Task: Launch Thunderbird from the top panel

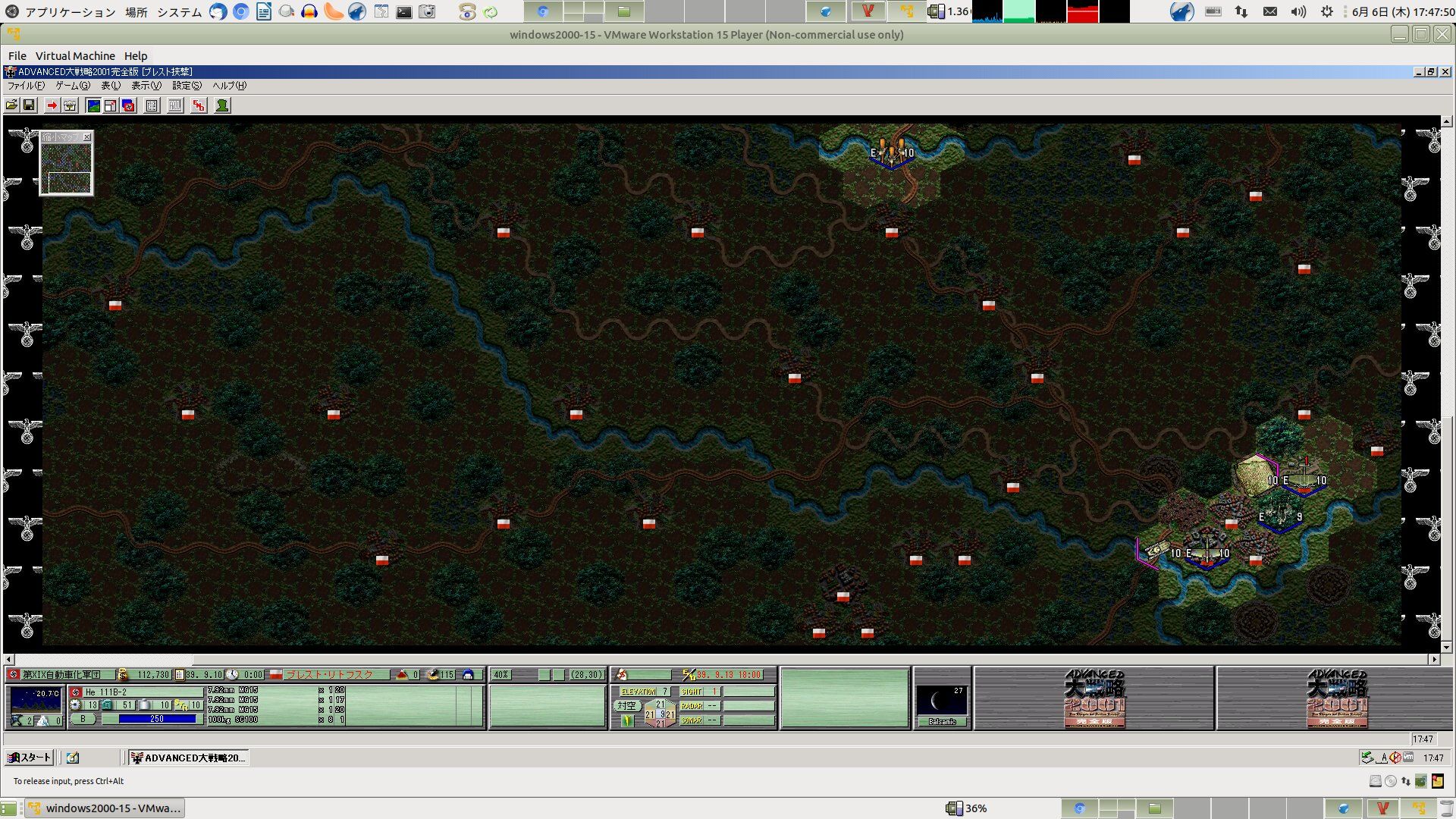Action: coord(218,12)
